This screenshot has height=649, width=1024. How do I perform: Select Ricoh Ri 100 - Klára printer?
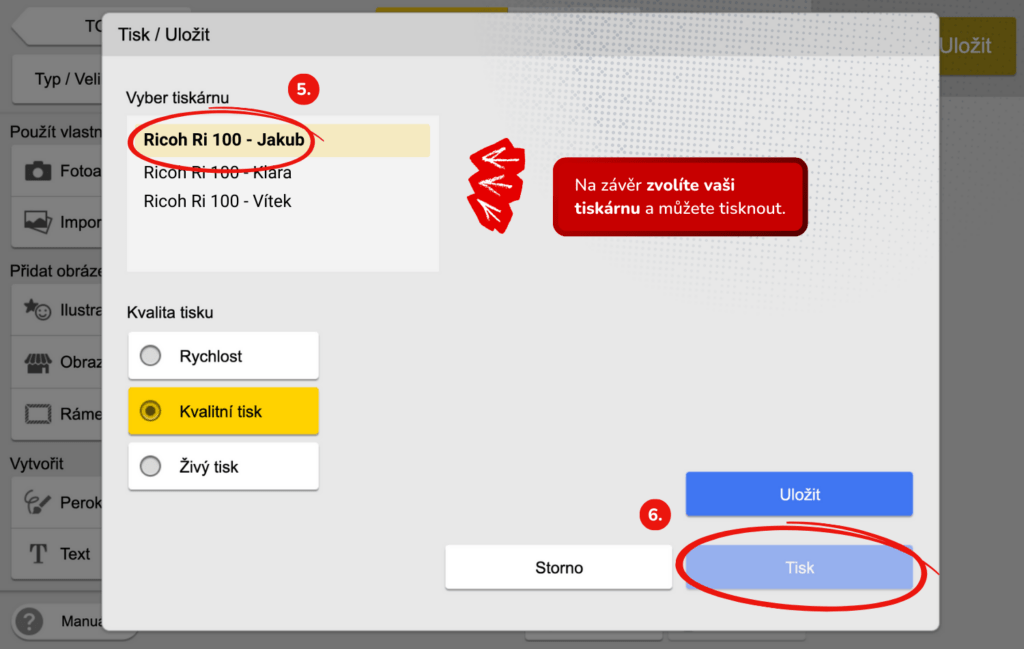click(218, 172)
